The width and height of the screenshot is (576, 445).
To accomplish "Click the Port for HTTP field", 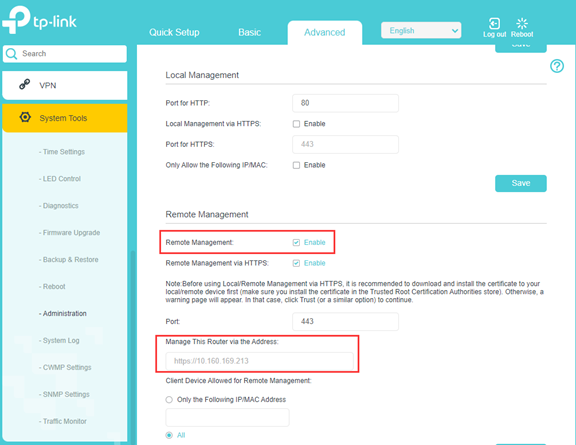I will tap(345, 103).
